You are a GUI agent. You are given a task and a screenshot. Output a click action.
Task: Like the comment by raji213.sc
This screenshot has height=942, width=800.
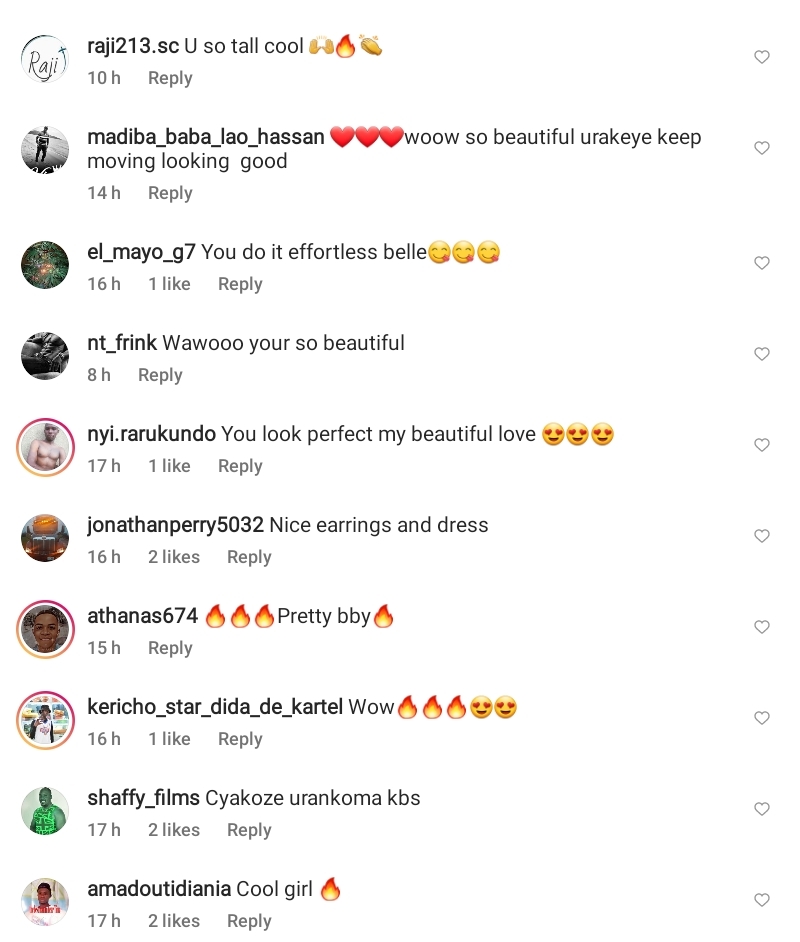tap(762, 58)
